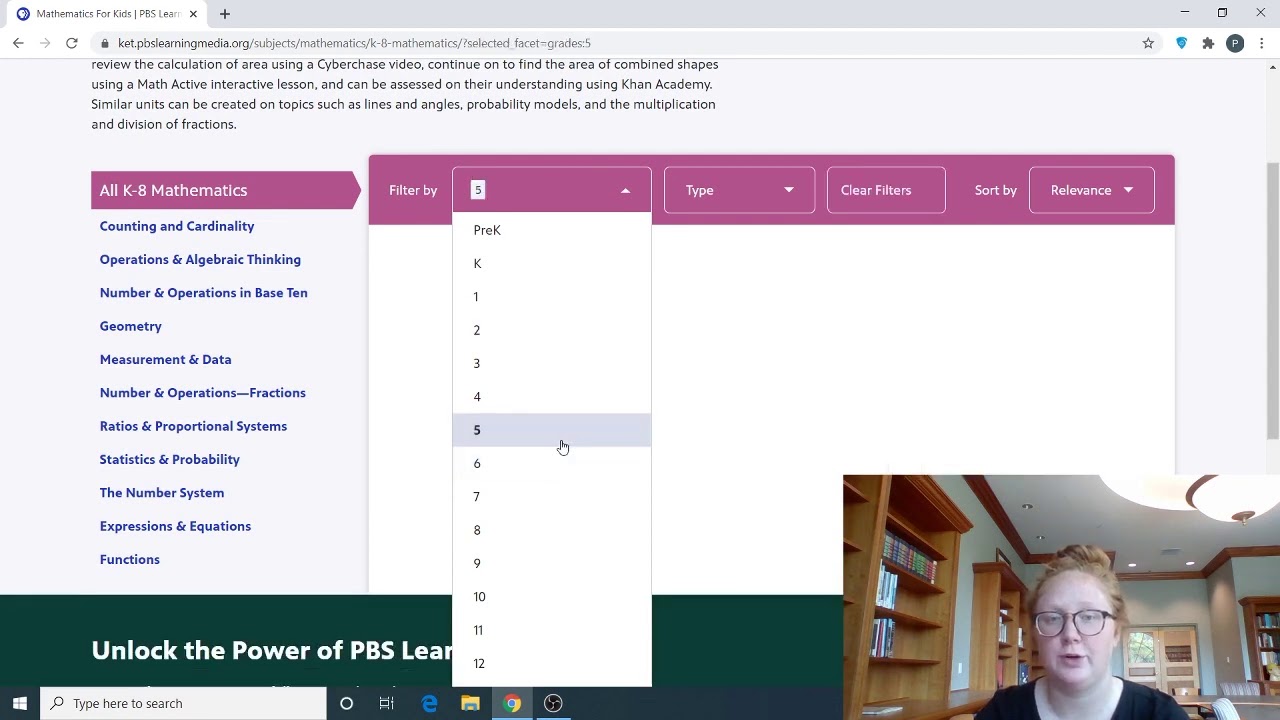Open File Explorer from the taskbar
Viewport: 1280px width, 720px height.
tap(470, 703)
